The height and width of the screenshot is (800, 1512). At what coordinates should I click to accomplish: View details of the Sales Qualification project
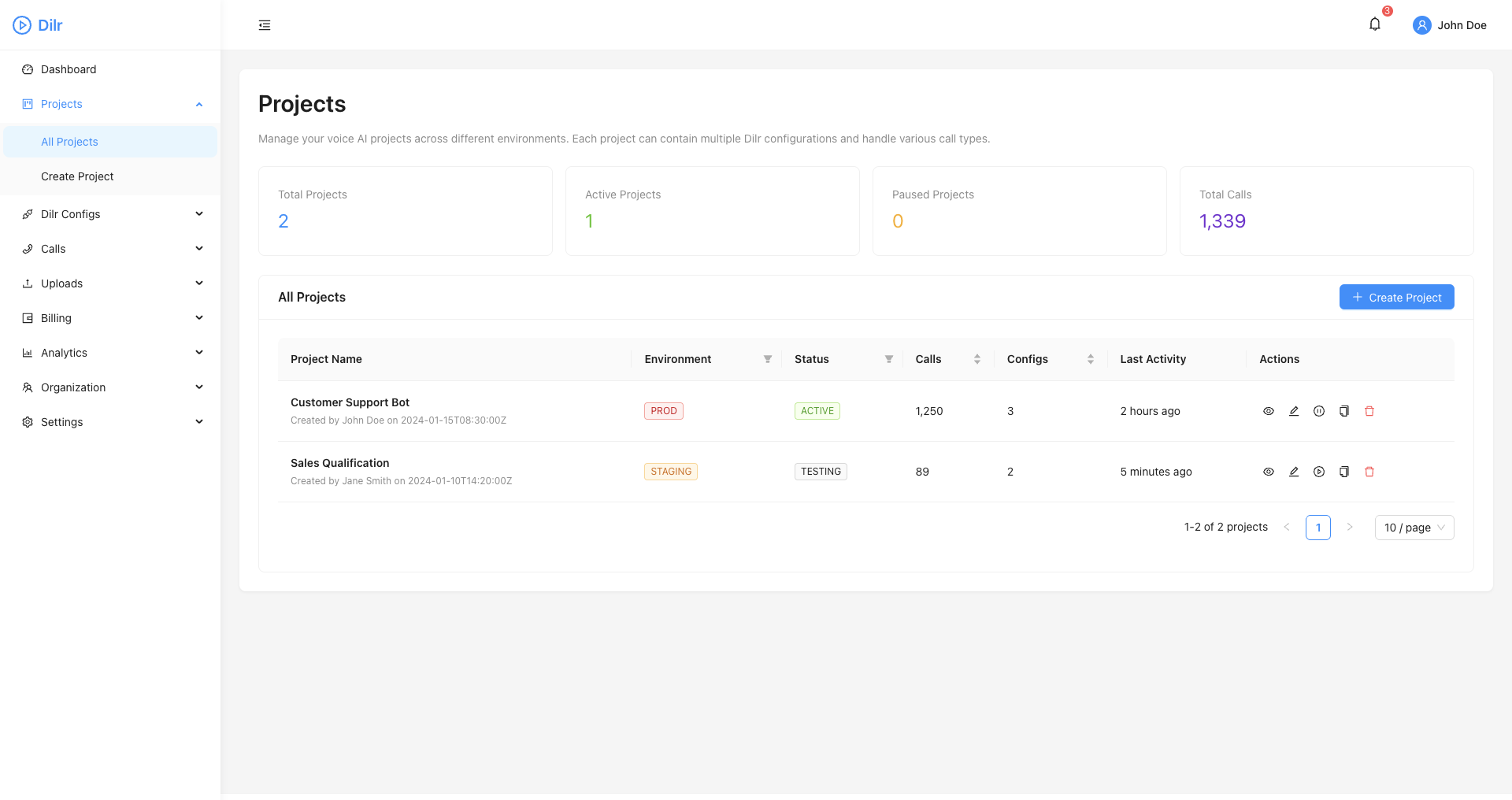click(x=1269, y=472)
